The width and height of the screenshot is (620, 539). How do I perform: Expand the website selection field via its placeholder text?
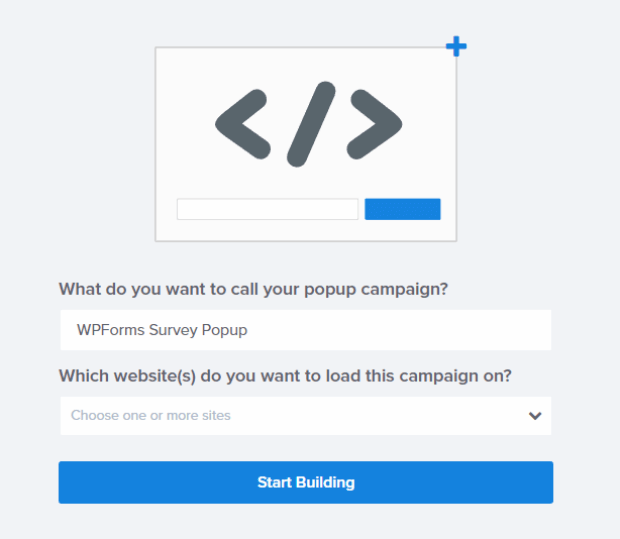pyautogui.click(x=151, y=416)
